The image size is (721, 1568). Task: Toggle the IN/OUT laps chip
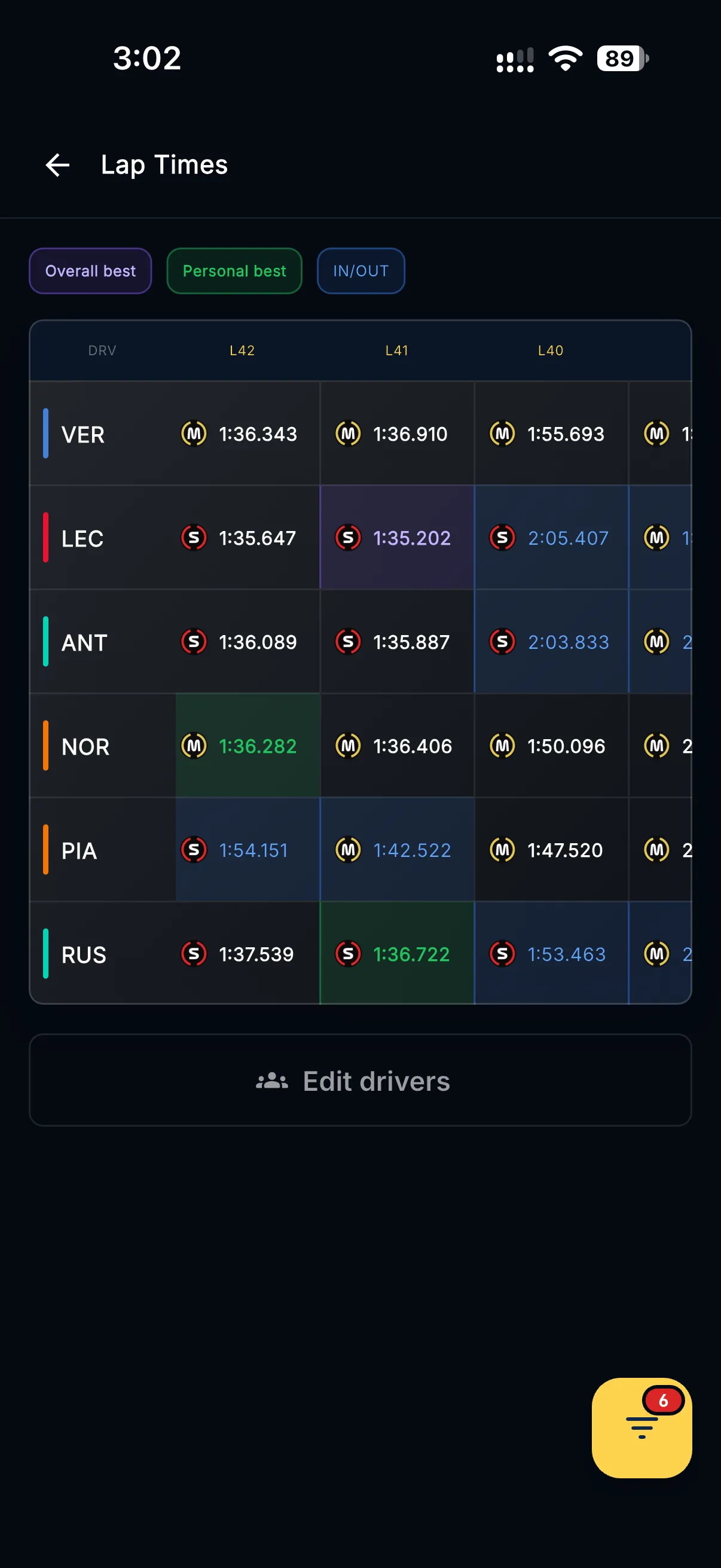point(361,271)
